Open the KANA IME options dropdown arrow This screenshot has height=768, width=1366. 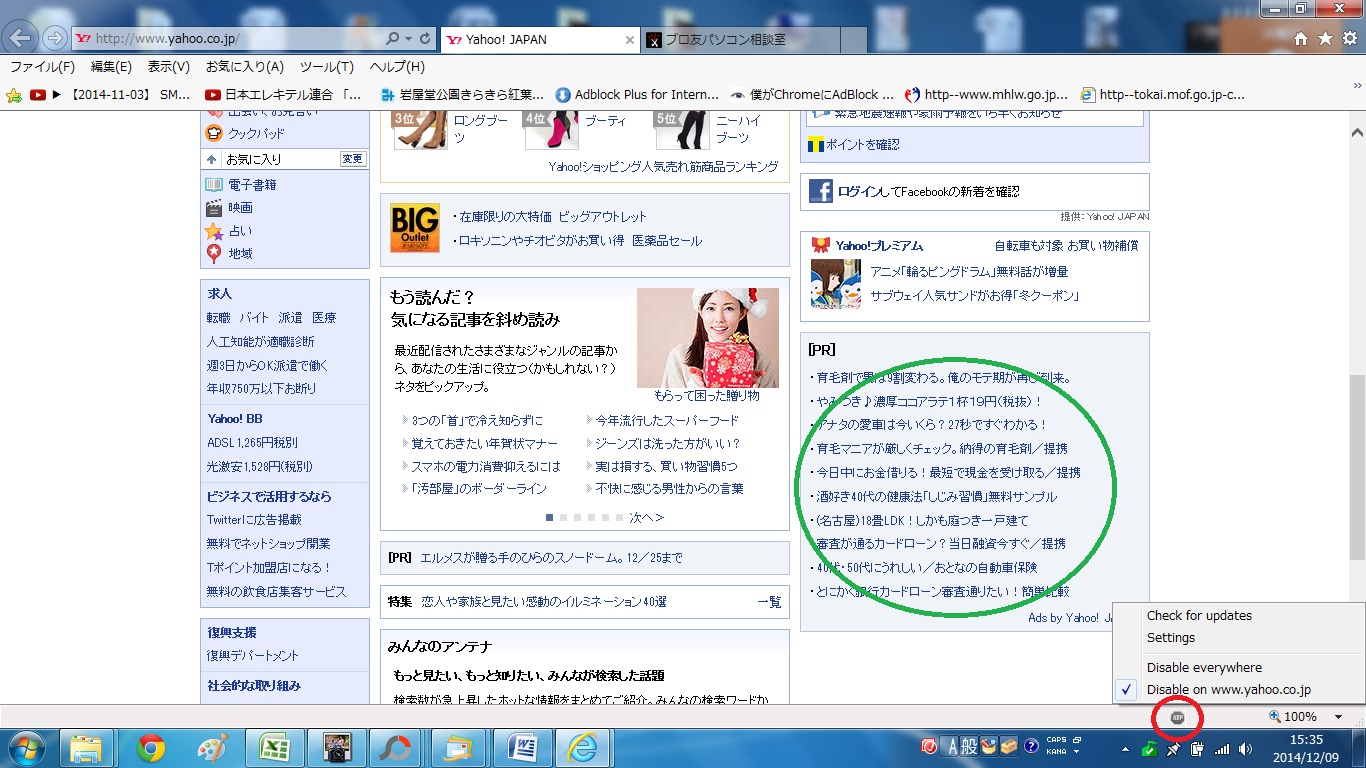click(x=1078, y=752)
